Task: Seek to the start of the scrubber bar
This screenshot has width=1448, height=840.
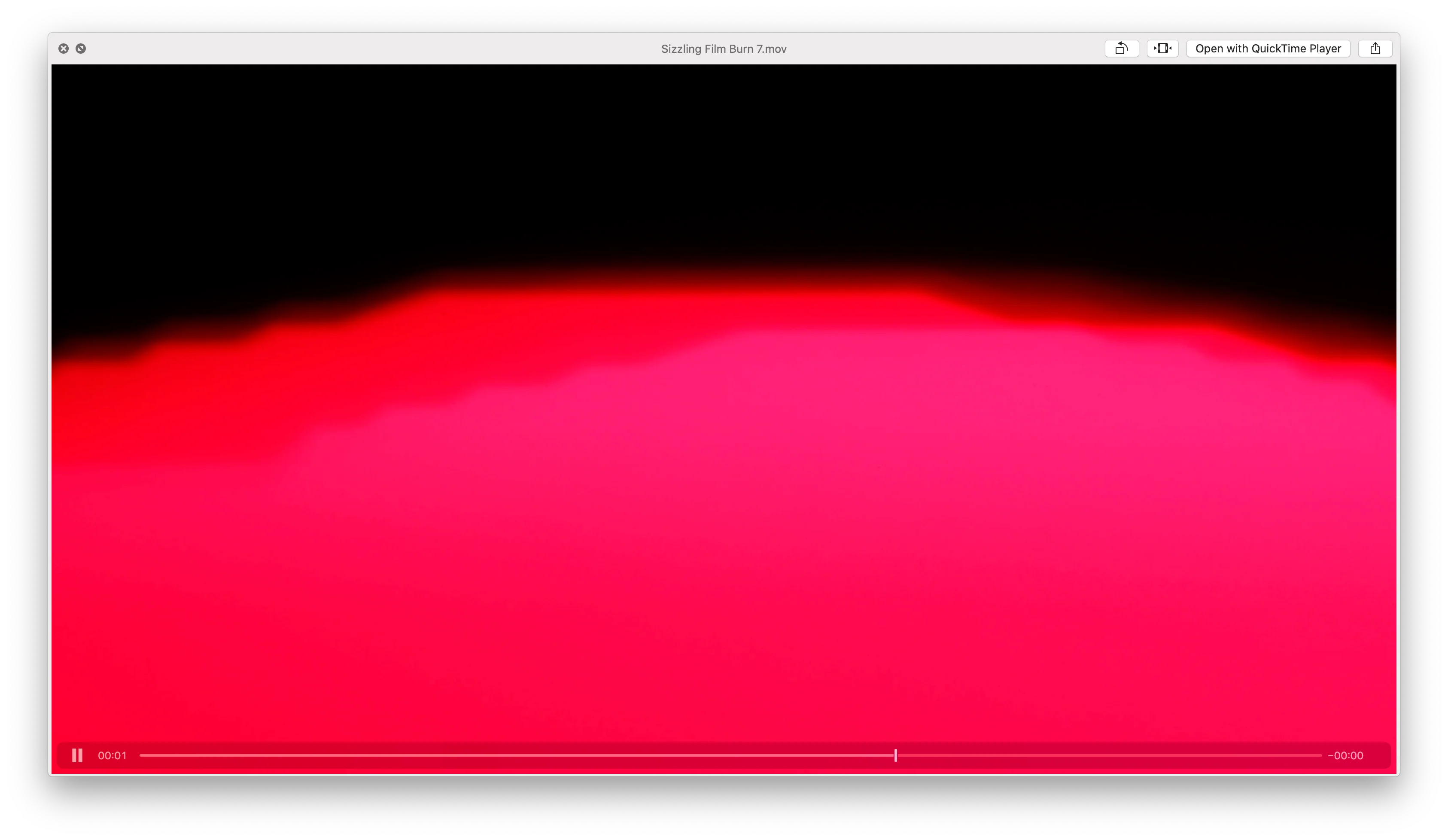Action: (141, 755)
